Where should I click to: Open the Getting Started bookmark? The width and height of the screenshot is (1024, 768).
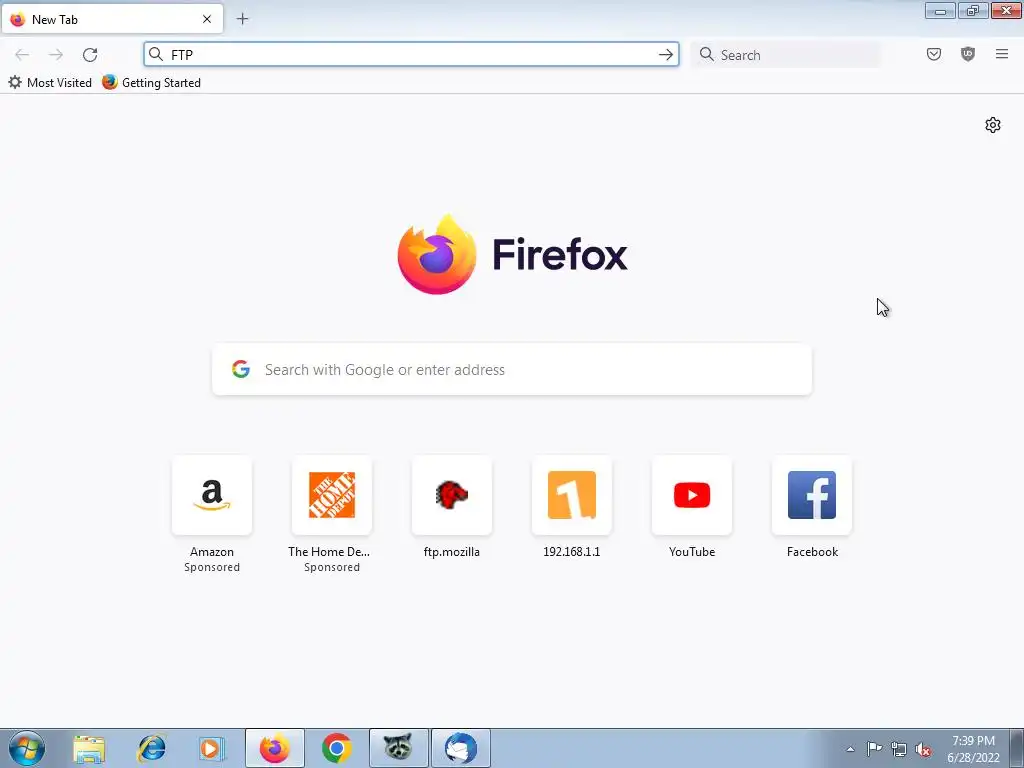click(x=152, y=83)
